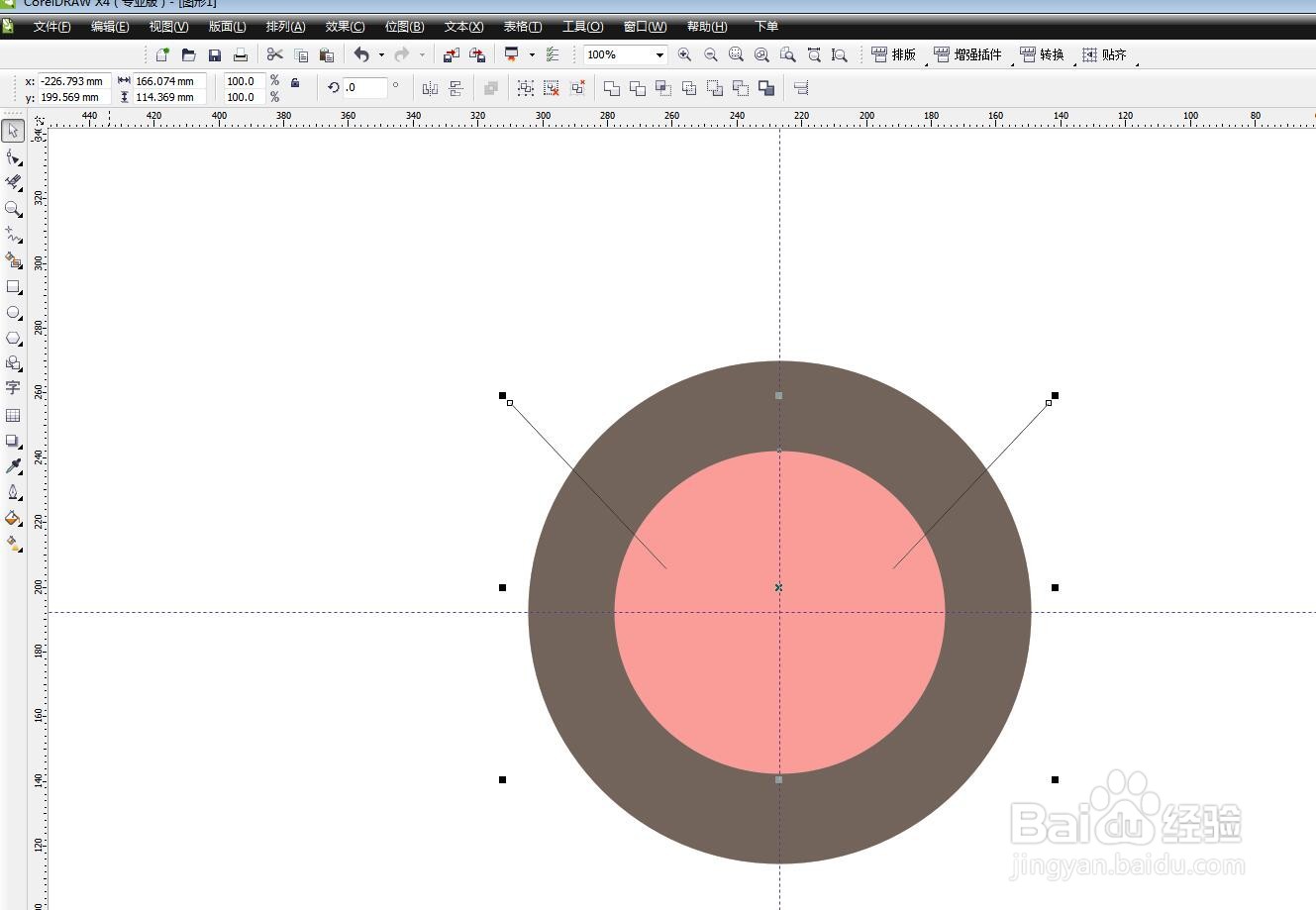Select the Crop tool
Image resolution: width=1316 pixels, height=910 pixels.
(x=13, y=183)
